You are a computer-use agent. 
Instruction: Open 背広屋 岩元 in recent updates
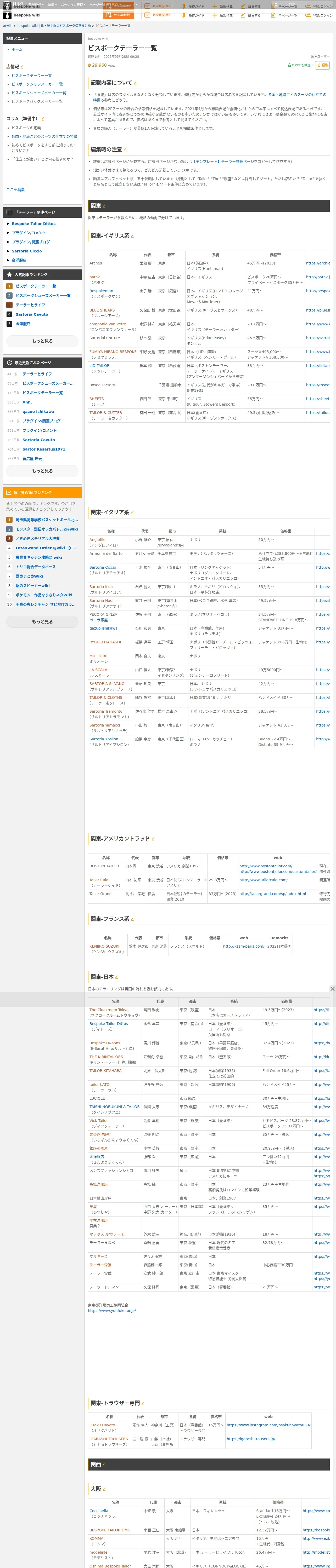(x=32, y=458)
